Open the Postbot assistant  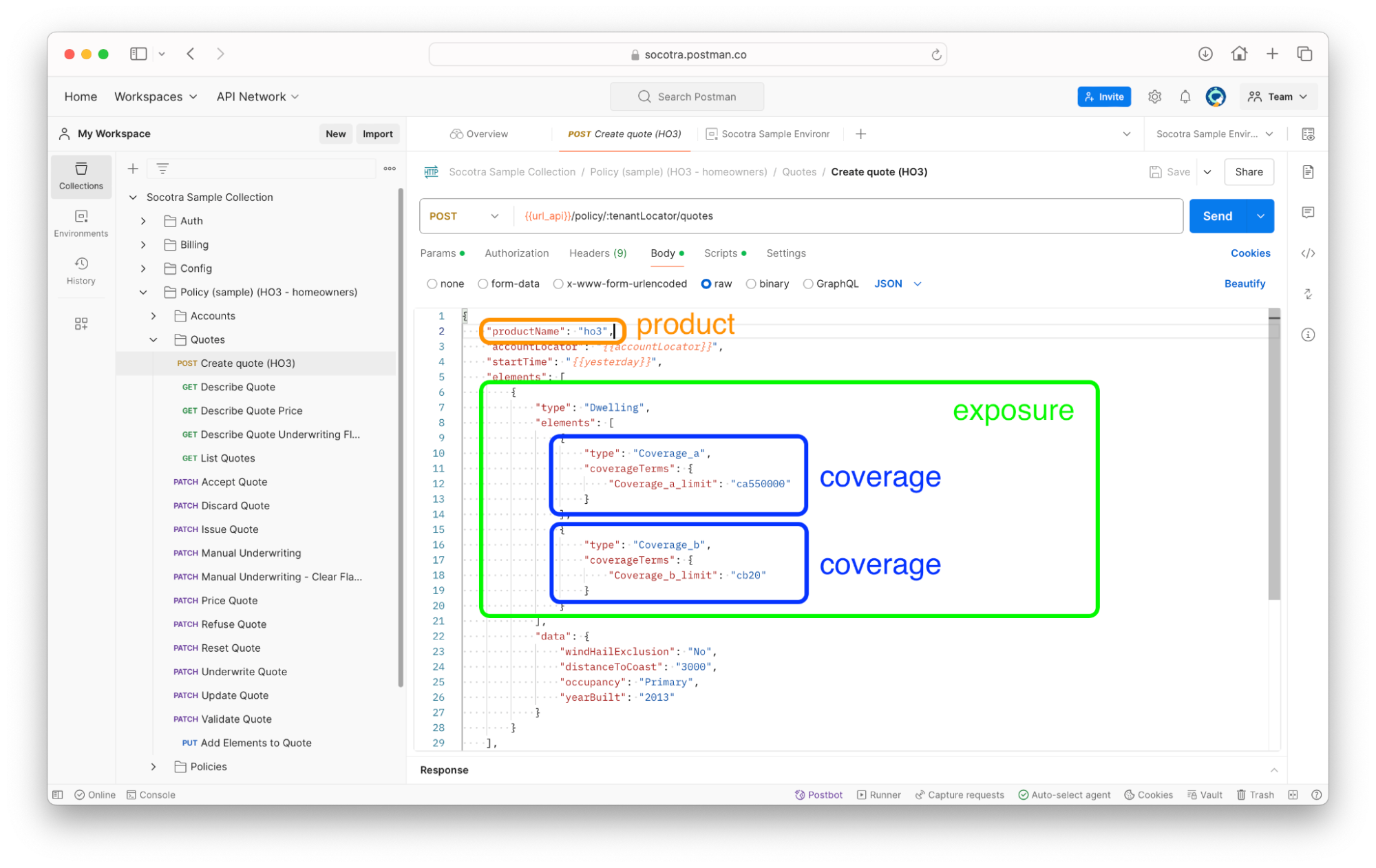click(818, 794)
